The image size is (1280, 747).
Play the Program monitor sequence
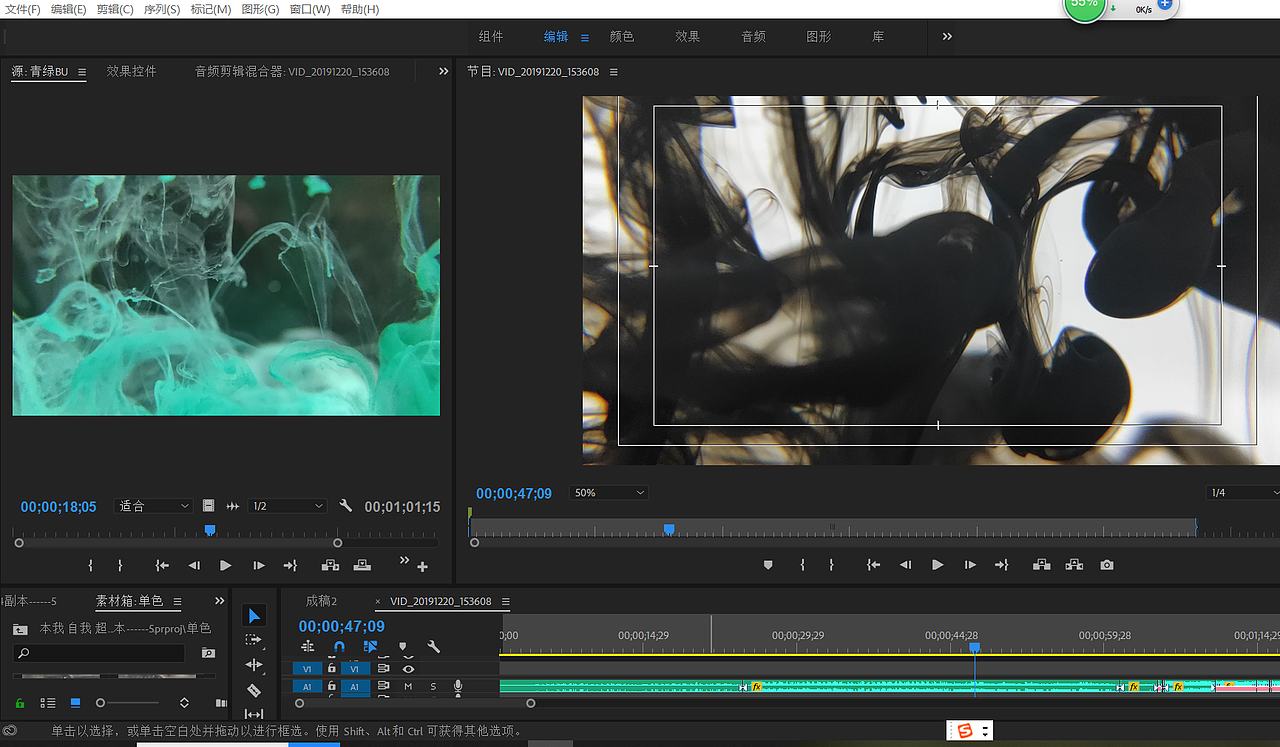[937, 565]
